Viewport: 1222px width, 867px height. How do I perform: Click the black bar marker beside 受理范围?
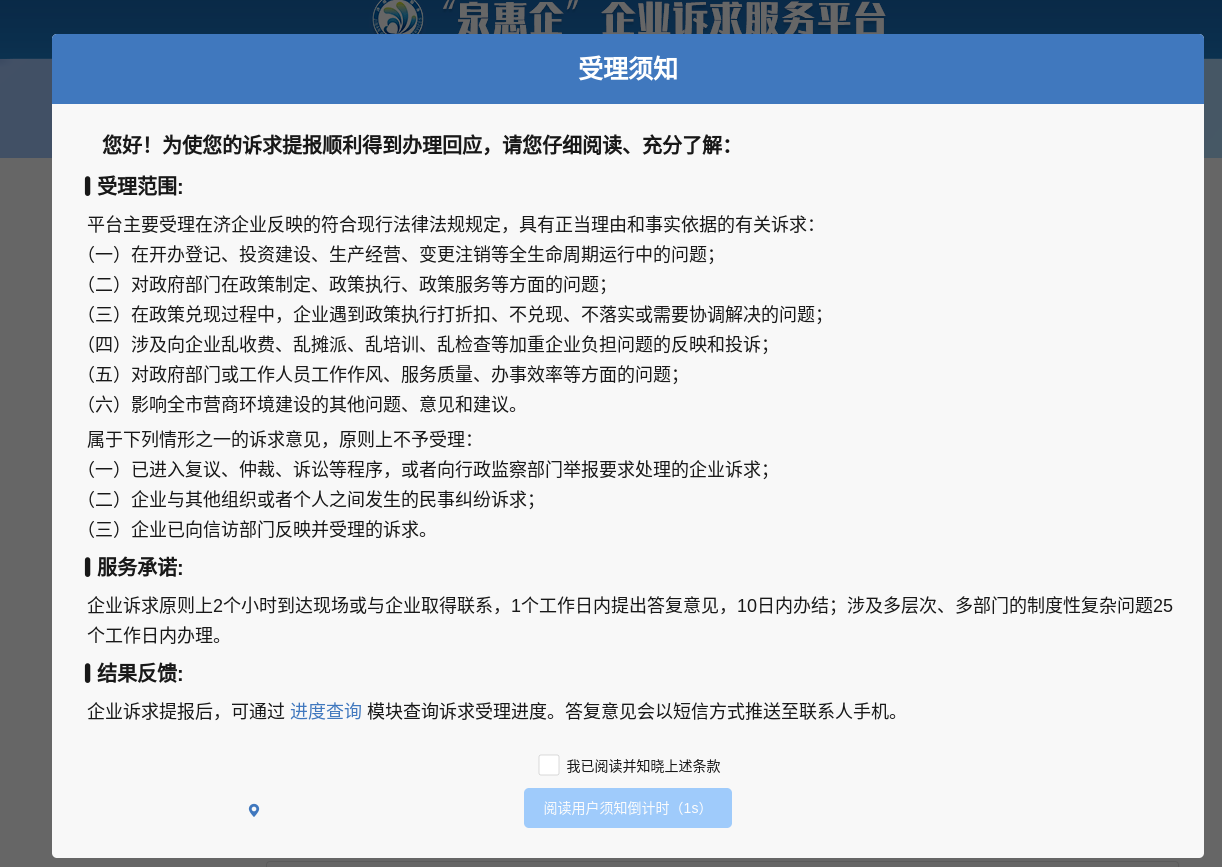(x=88, y=187)
